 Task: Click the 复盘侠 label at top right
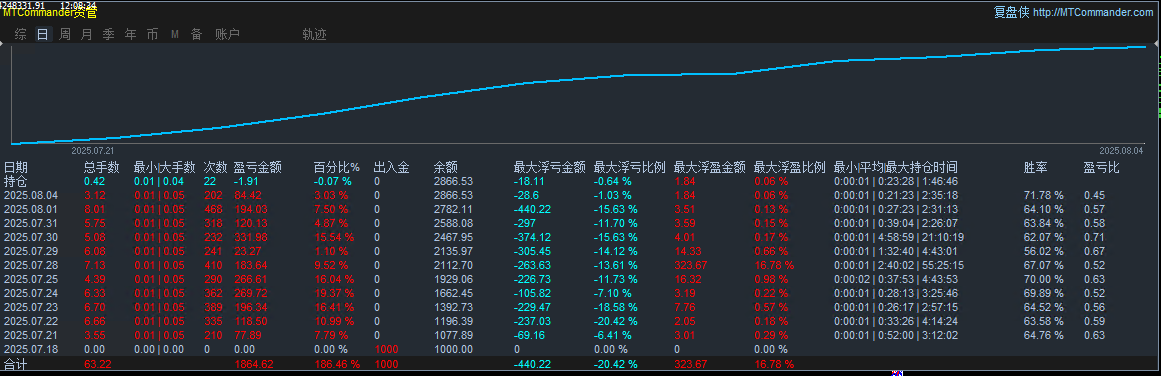pyautogui.click(x=1011, y=13)
